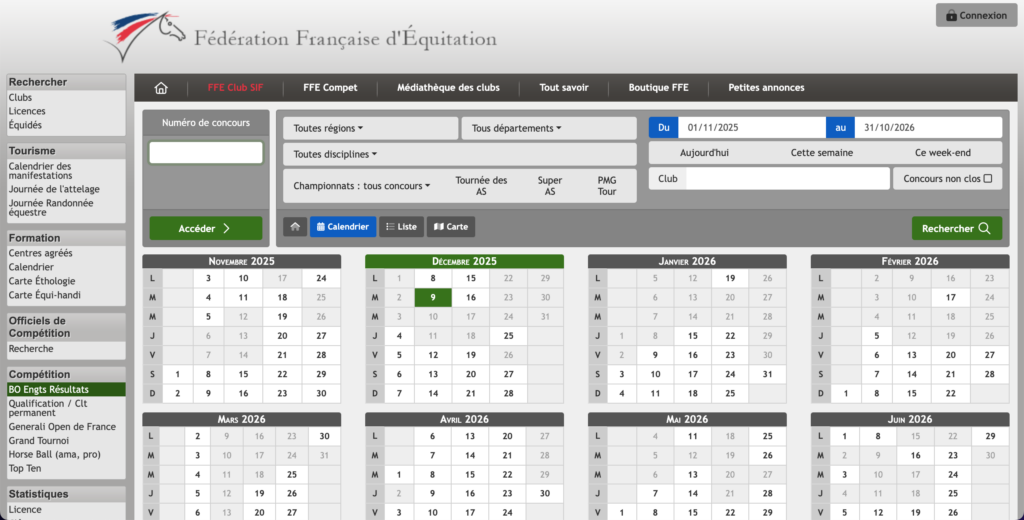
Task: Click the Rechercher search button
Action: click(x=956, y=228)
